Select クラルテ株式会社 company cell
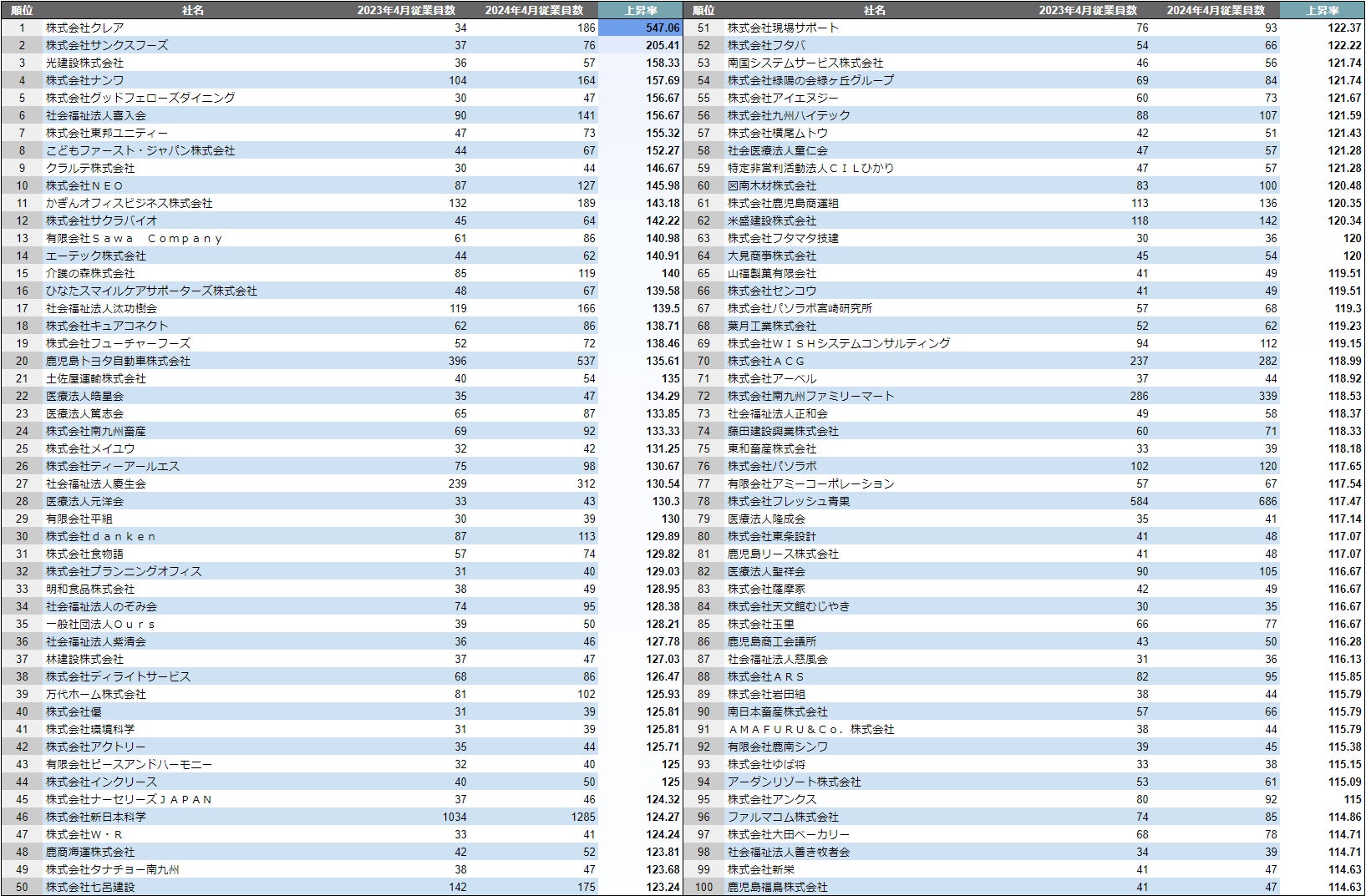The width and height of the screenshot is (1366, 896). coord(90,168)
